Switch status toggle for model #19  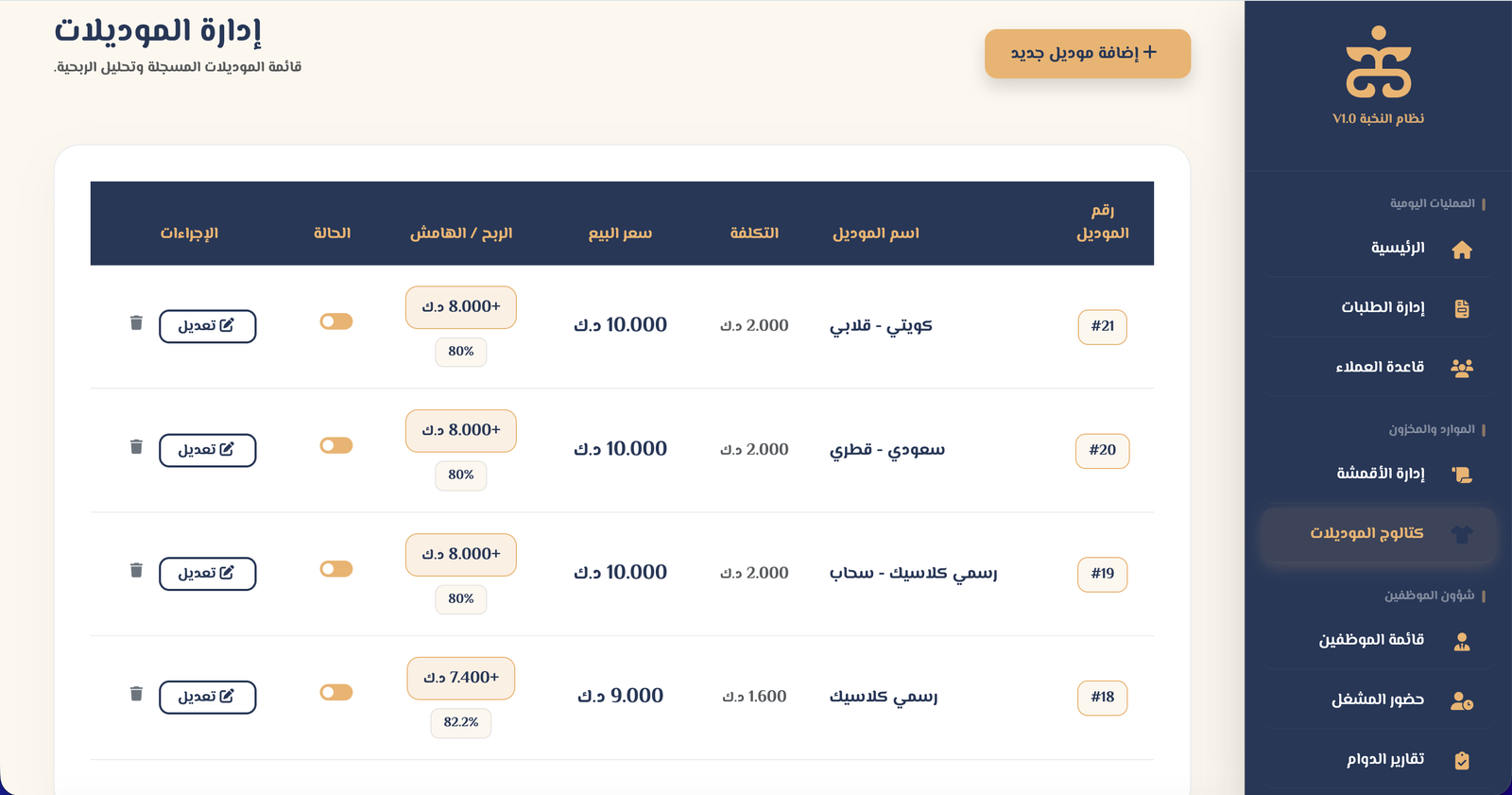(x=335, y=569)
